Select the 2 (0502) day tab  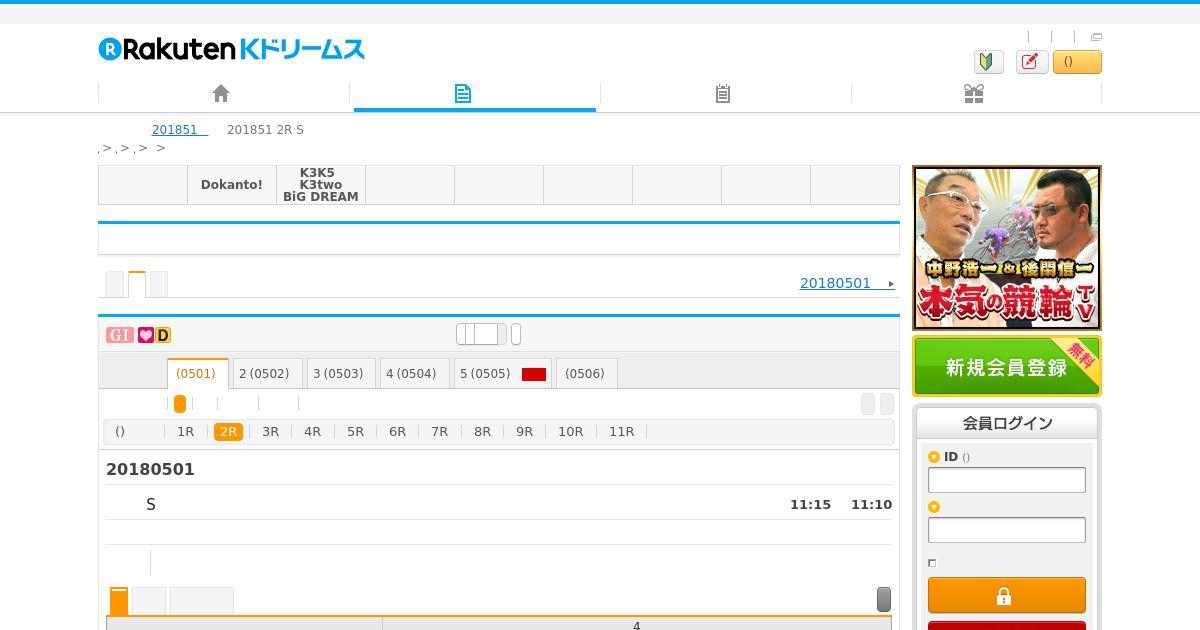coord(267,373)
